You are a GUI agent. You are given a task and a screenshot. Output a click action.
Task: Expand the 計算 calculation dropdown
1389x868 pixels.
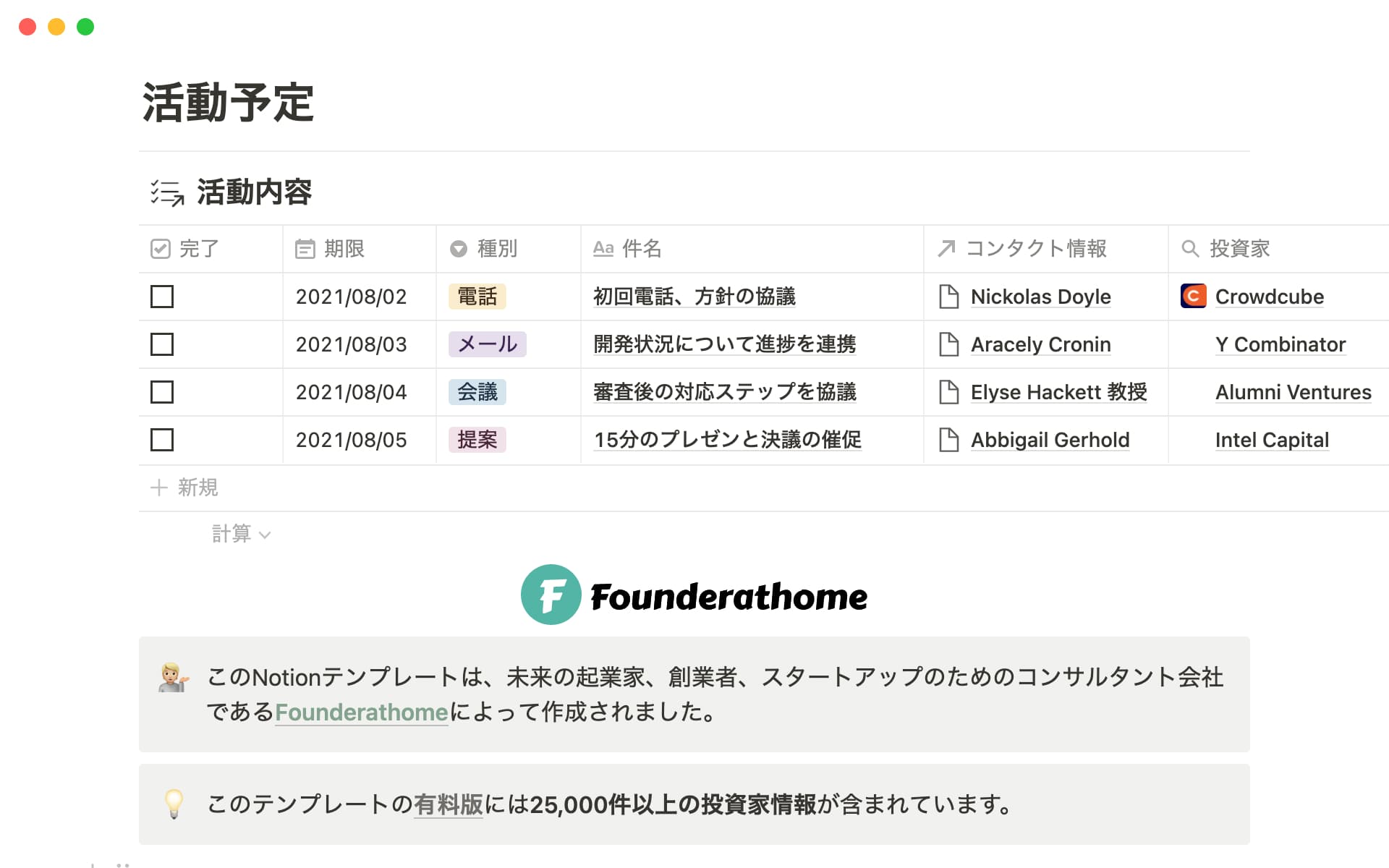pyautogui.click(x=240, y=534)
